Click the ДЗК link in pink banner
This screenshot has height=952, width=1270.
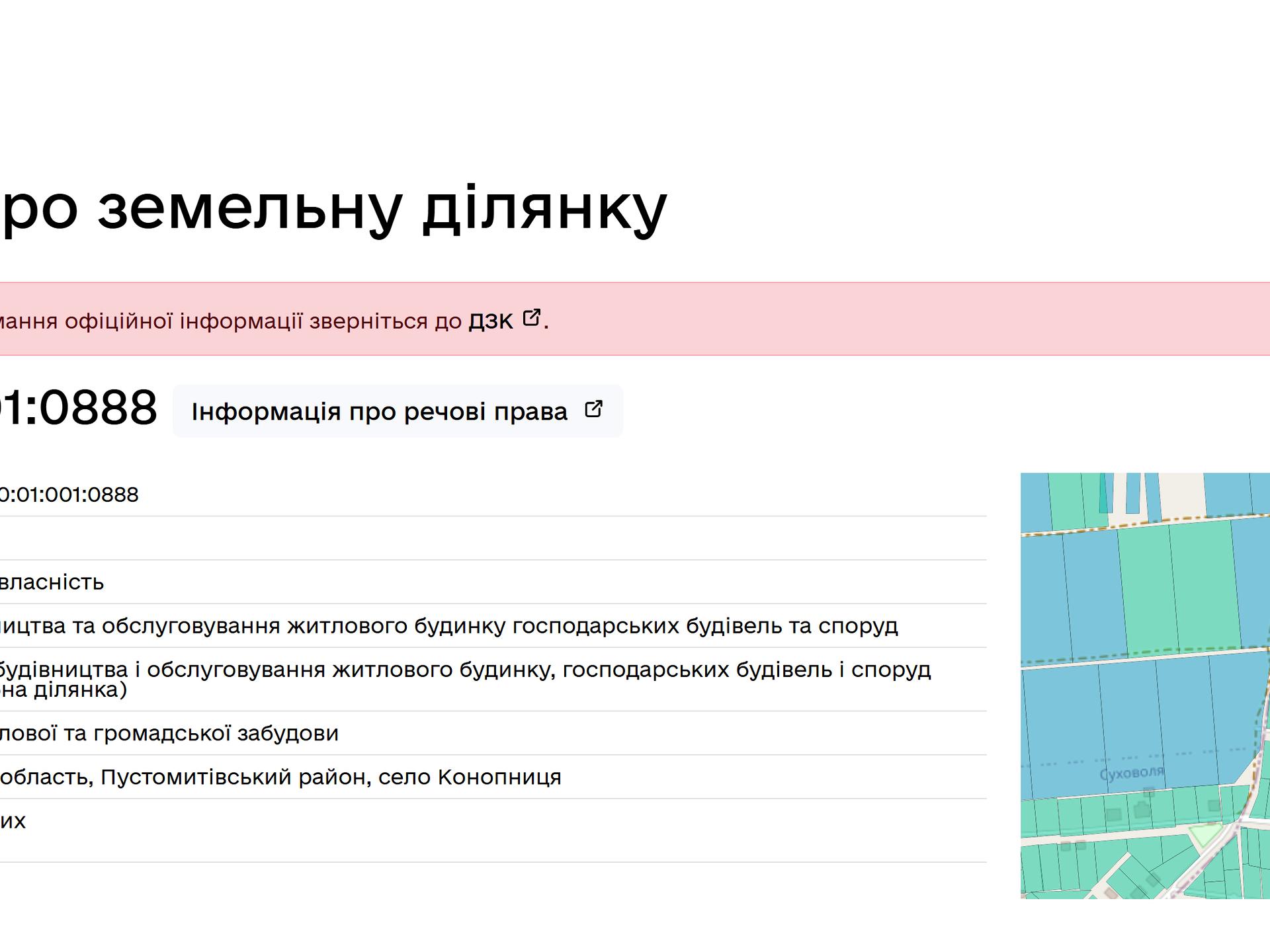pos(490,321)
